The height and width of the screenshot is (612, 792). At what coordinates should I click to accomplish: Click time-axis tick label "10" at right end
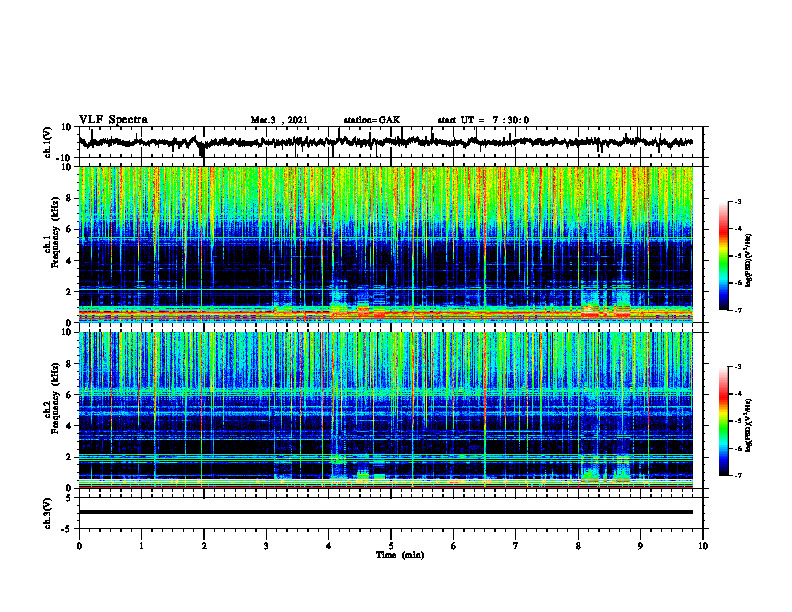click(x=703, y=546)
